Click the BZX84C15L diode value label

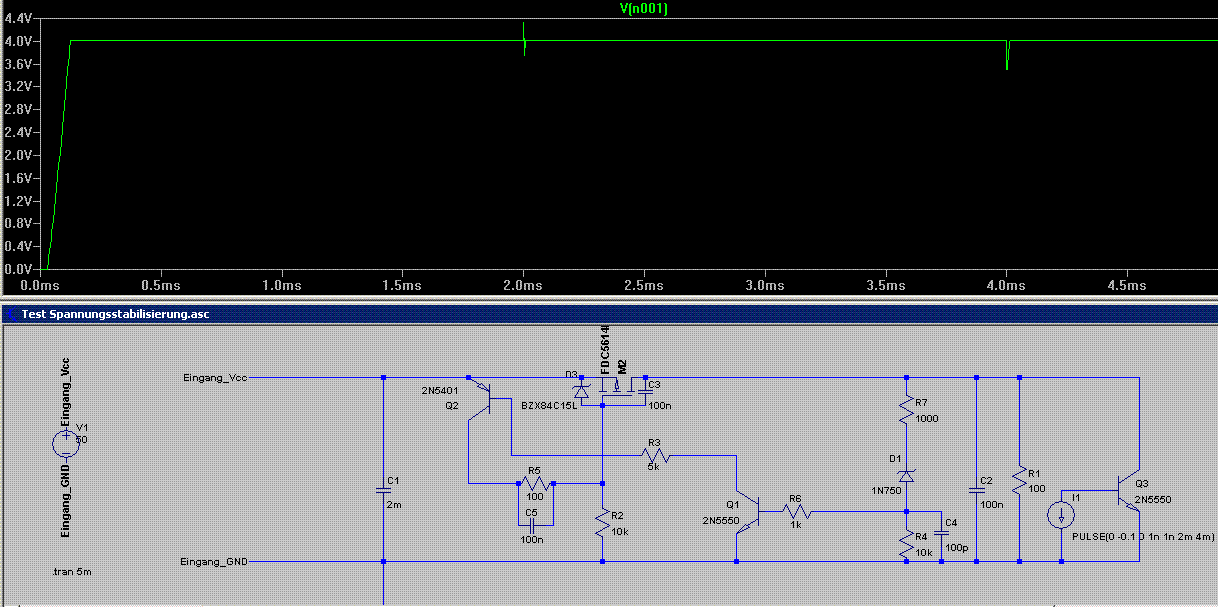(x=549, y=406)
